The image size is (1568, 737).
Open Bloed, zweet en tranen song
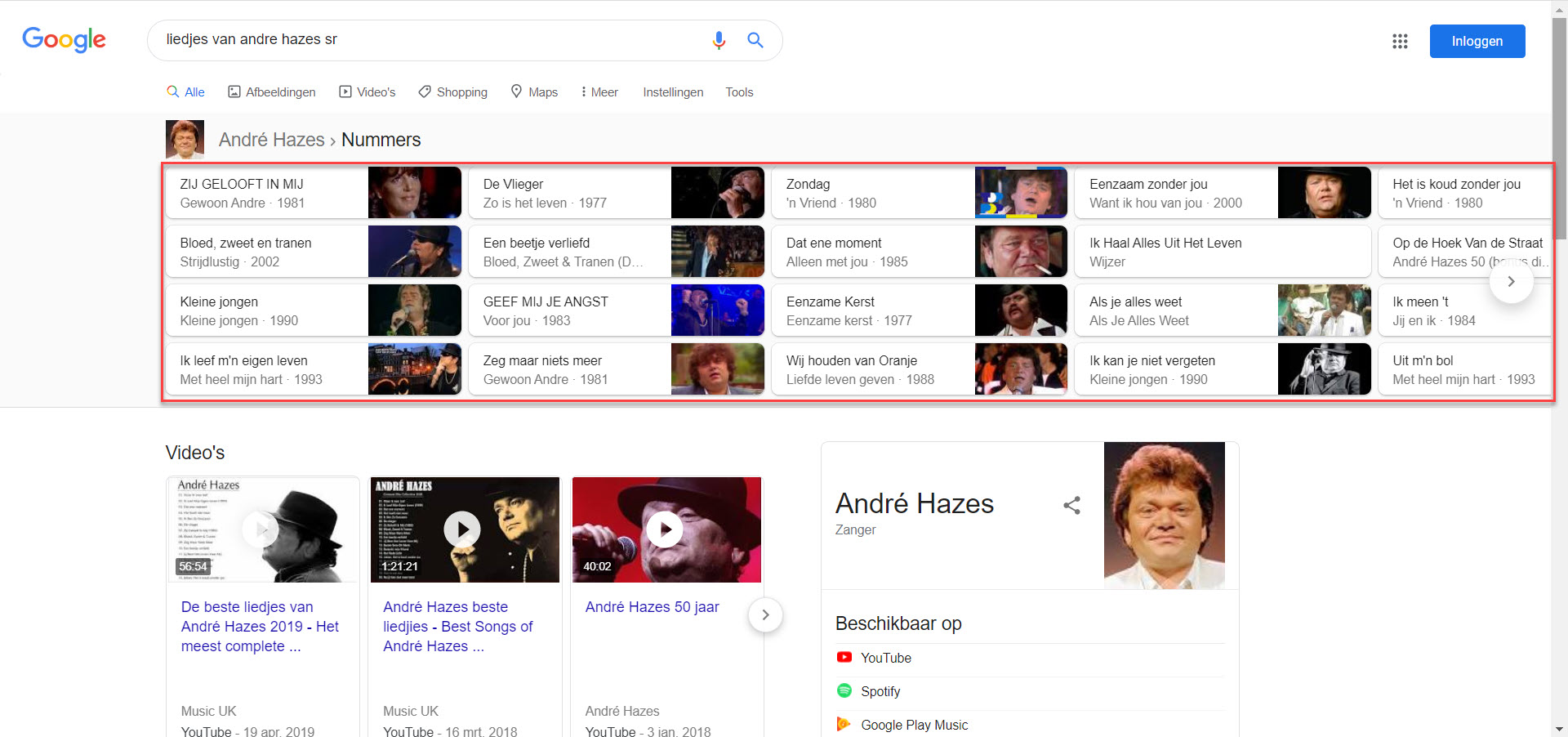(314, 252)
